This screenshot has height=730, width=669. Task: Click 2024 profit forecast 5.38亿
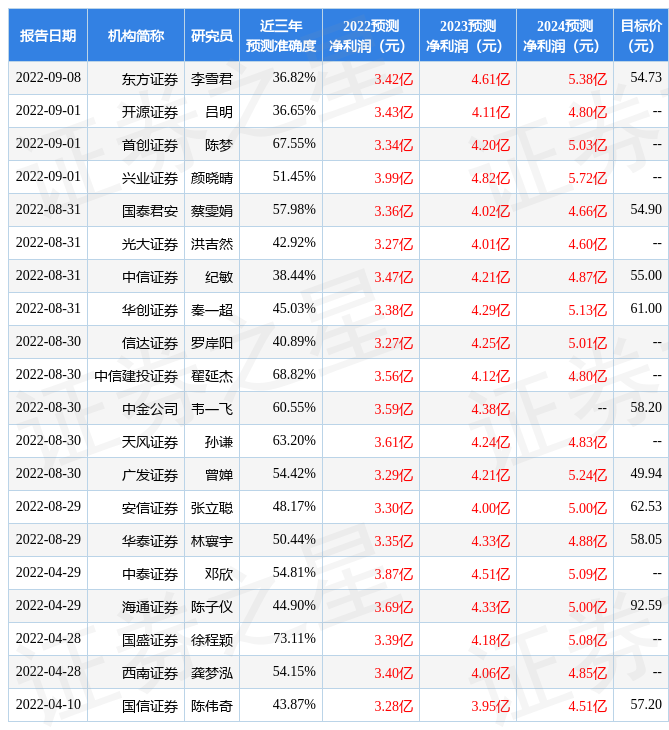(x=588, y=79)
